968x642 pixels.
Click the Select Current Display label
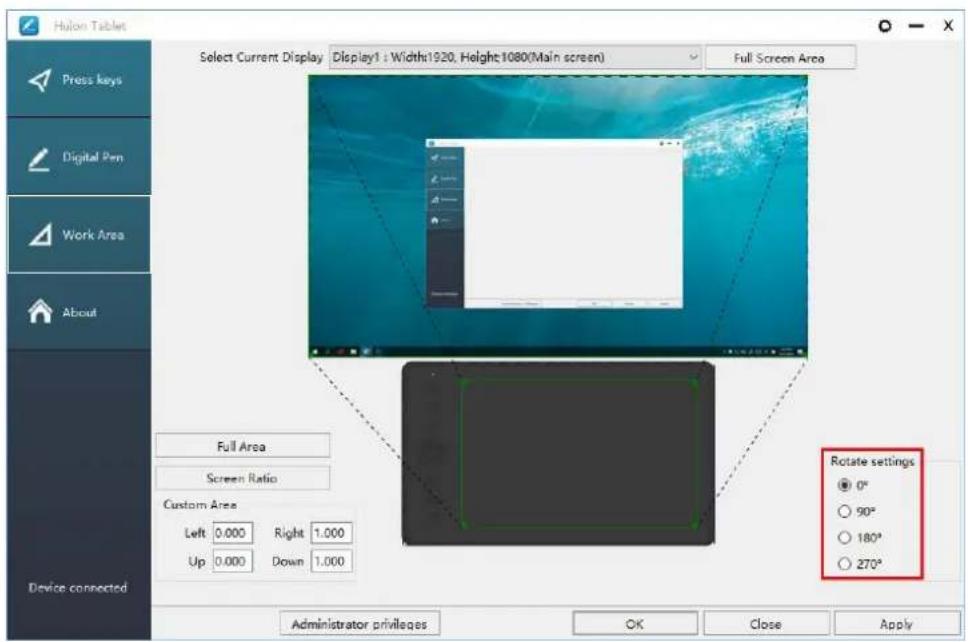[261, 57]
